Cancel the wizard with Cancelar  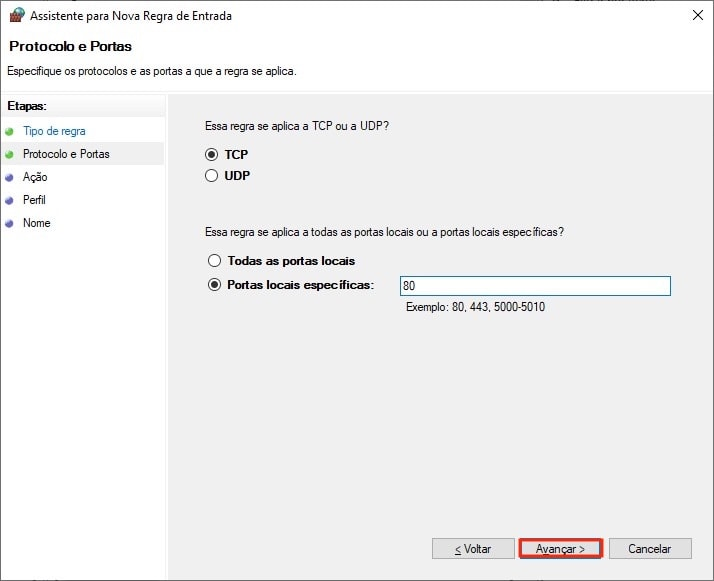coord(650,549)
